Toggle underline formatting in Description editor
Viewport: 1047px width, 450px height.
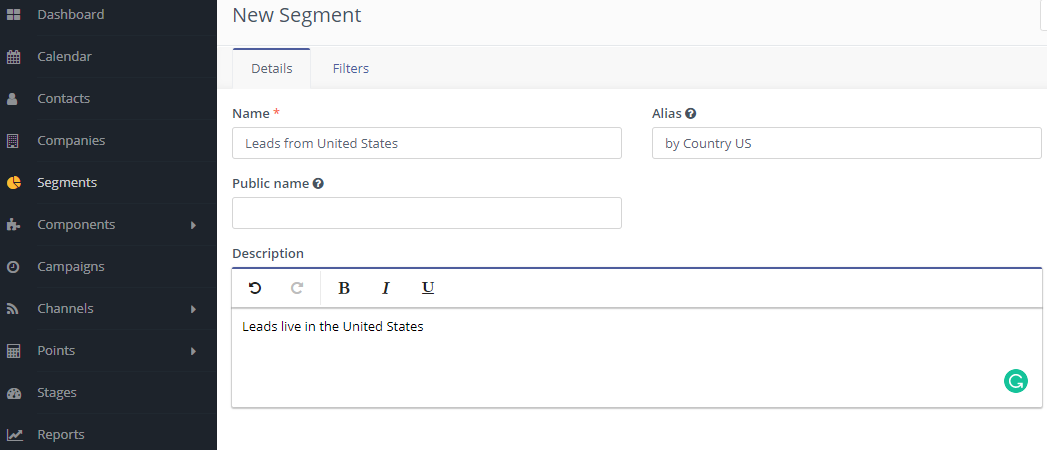pos(428,288)
